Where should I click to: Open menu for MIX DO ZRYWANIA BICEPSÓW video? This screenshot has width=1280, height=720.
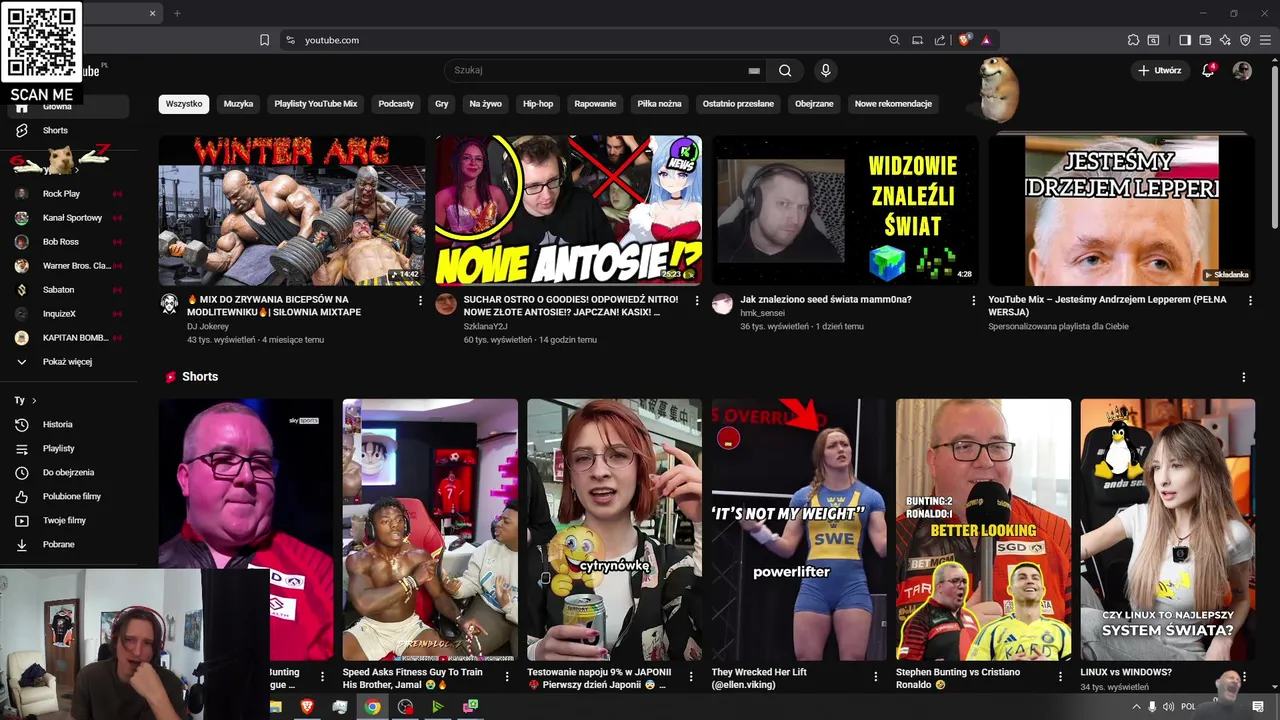[x=420, y=300]
